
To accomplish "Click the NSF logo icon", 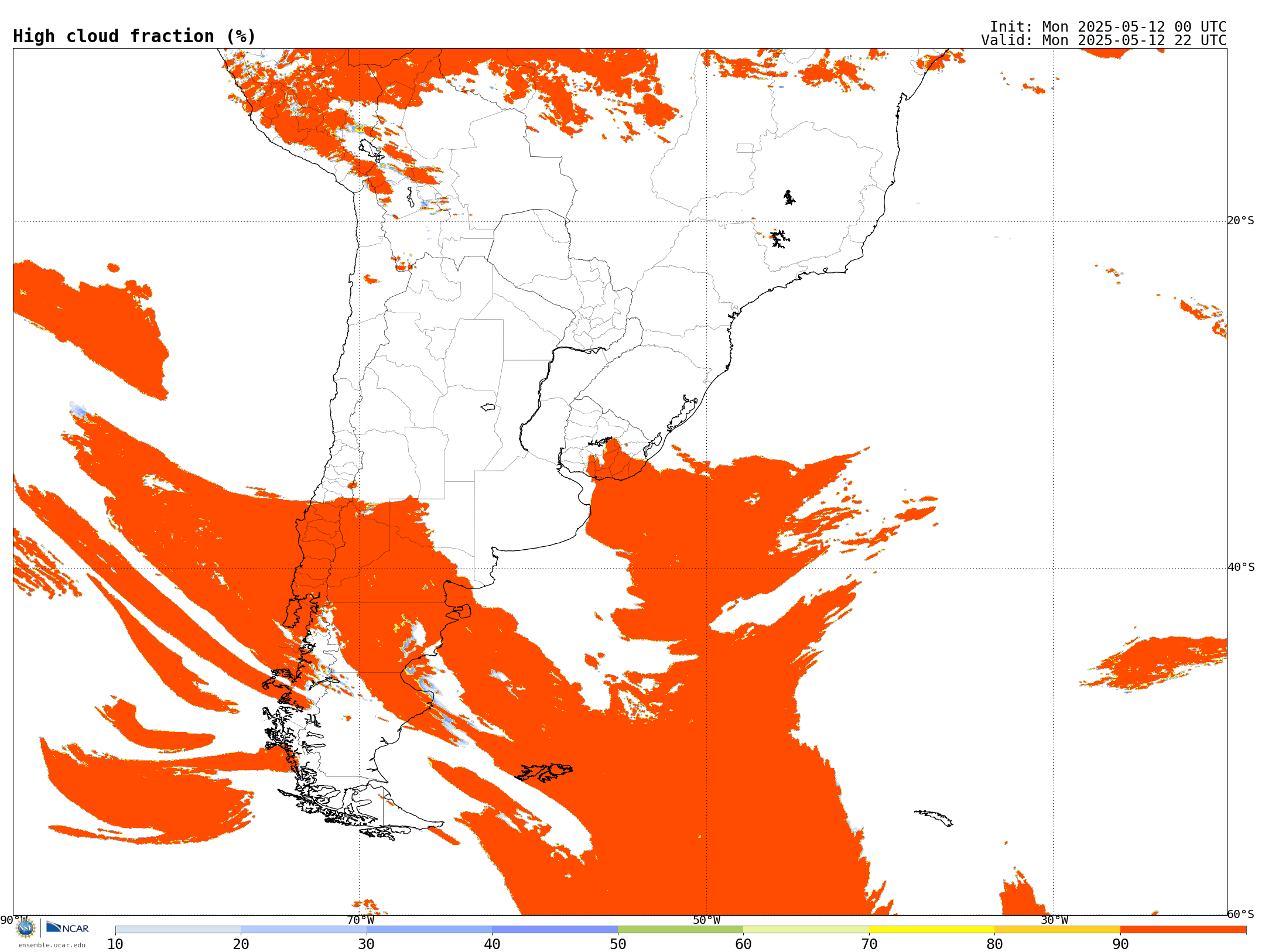I will point(26,928).
